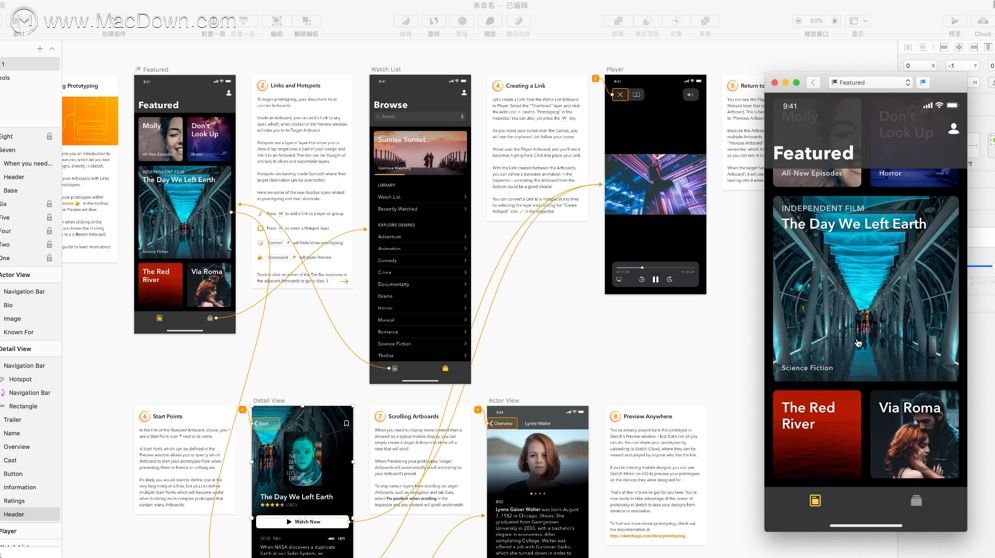Open the Cloud upload icon in toolbar

point(983,21)
